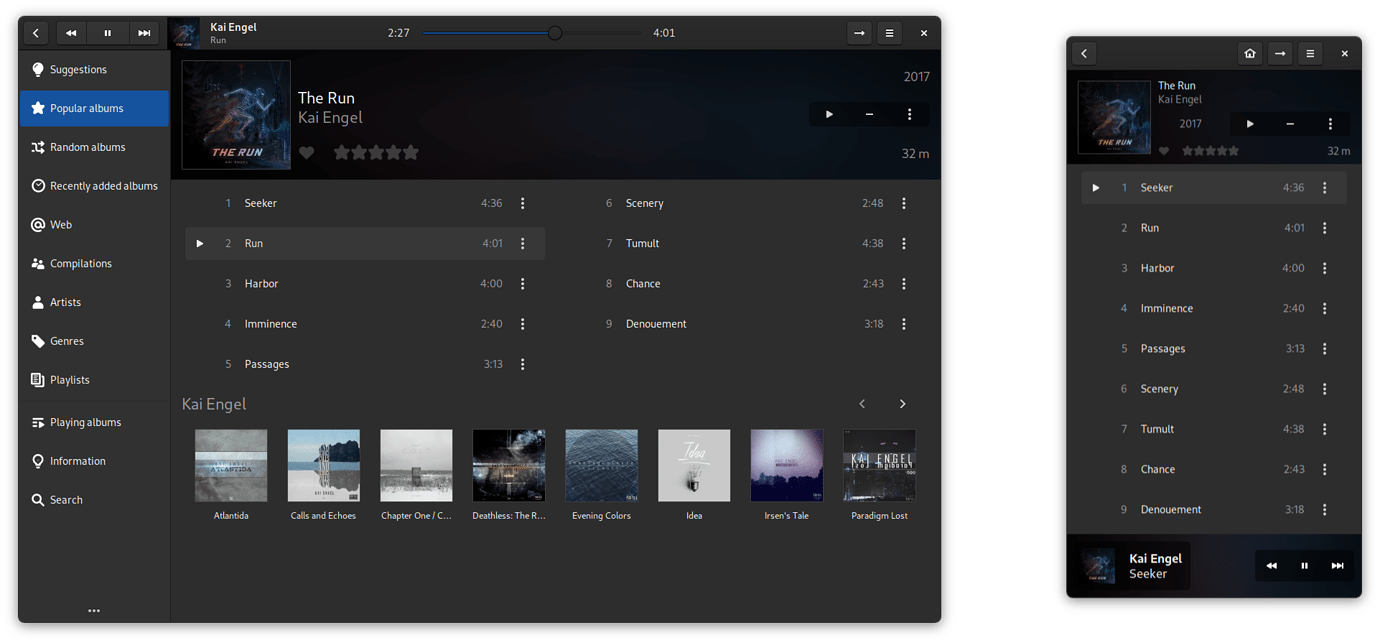
Task: Toggle the heart favorite for The Run
Action: [307, 153]
